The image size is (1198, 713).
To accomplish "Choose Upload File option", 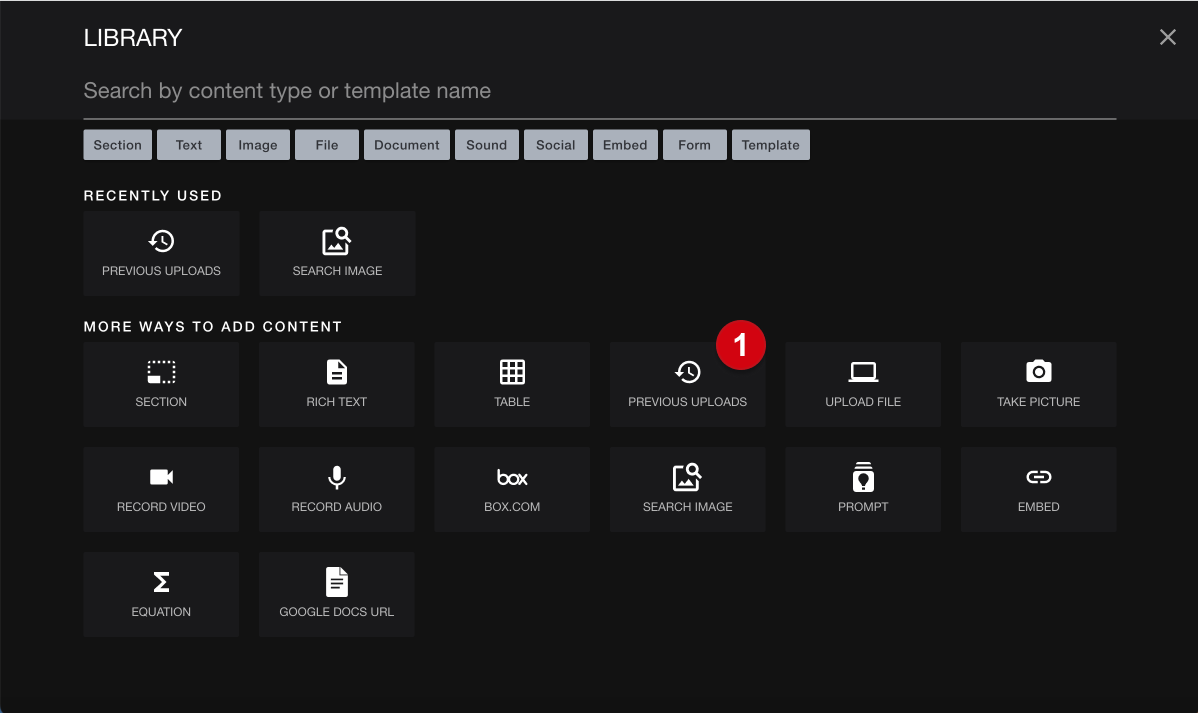I will [863, 384].
